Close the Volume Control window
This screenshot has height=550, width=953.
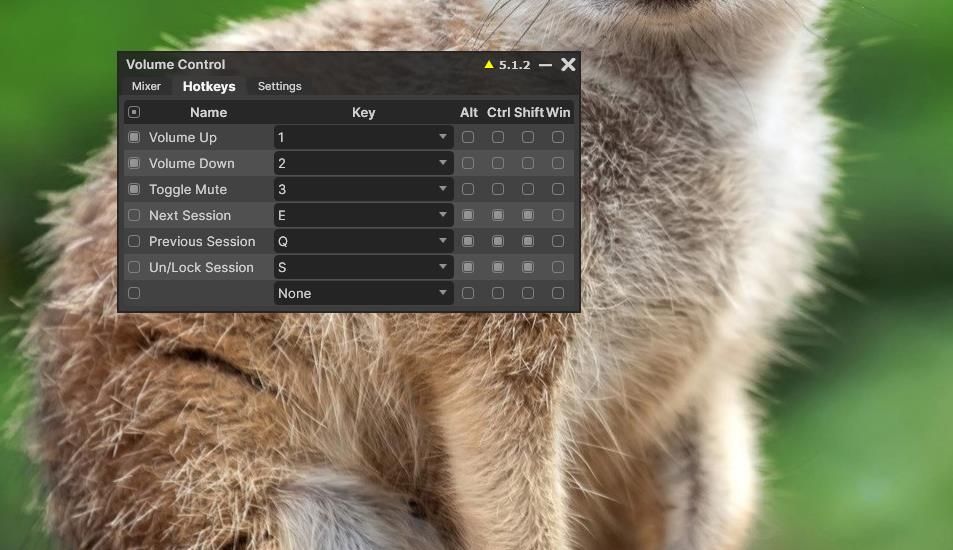point(568,65)
